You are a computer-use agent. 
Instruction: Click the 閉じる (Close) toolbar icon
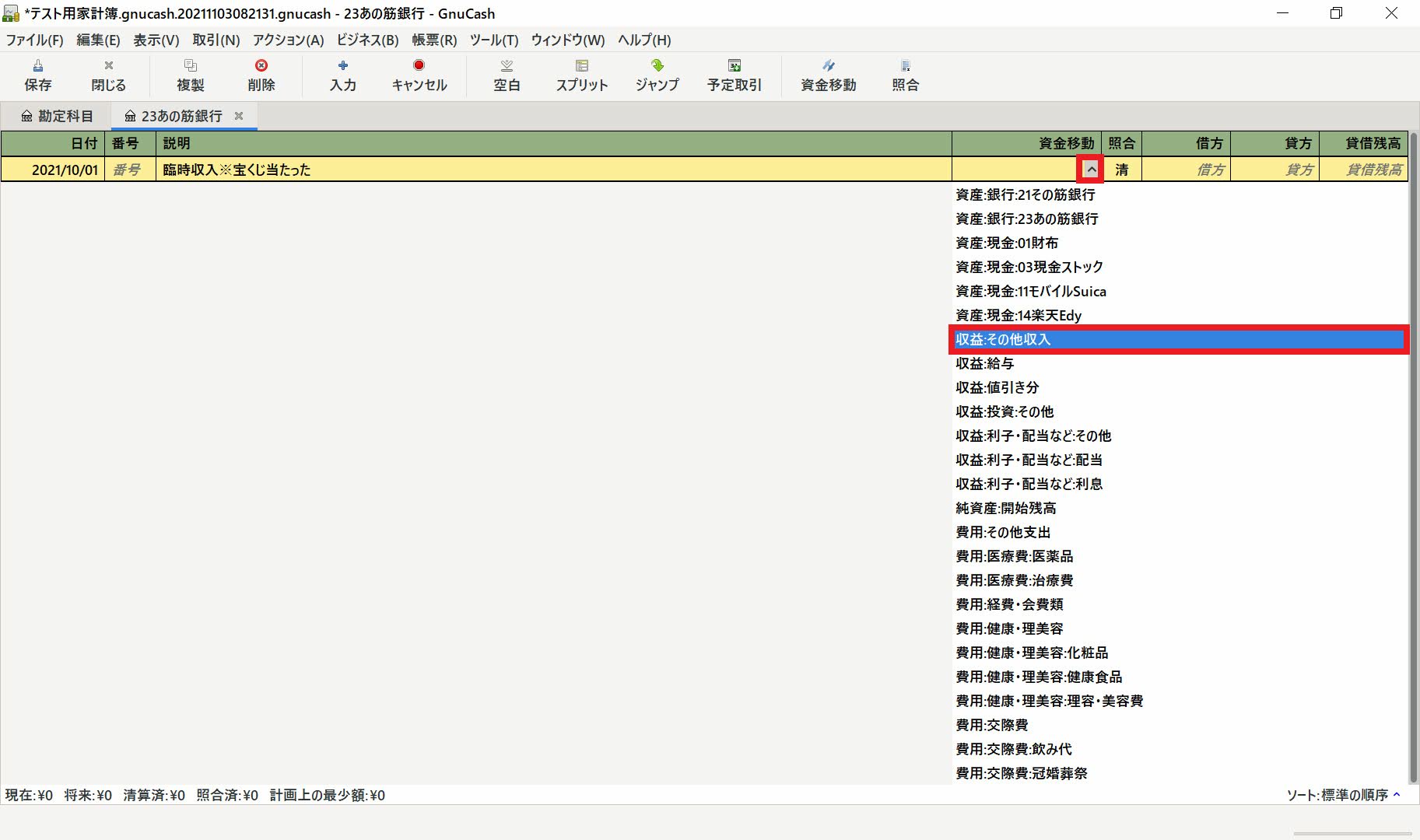pos(108,75)
